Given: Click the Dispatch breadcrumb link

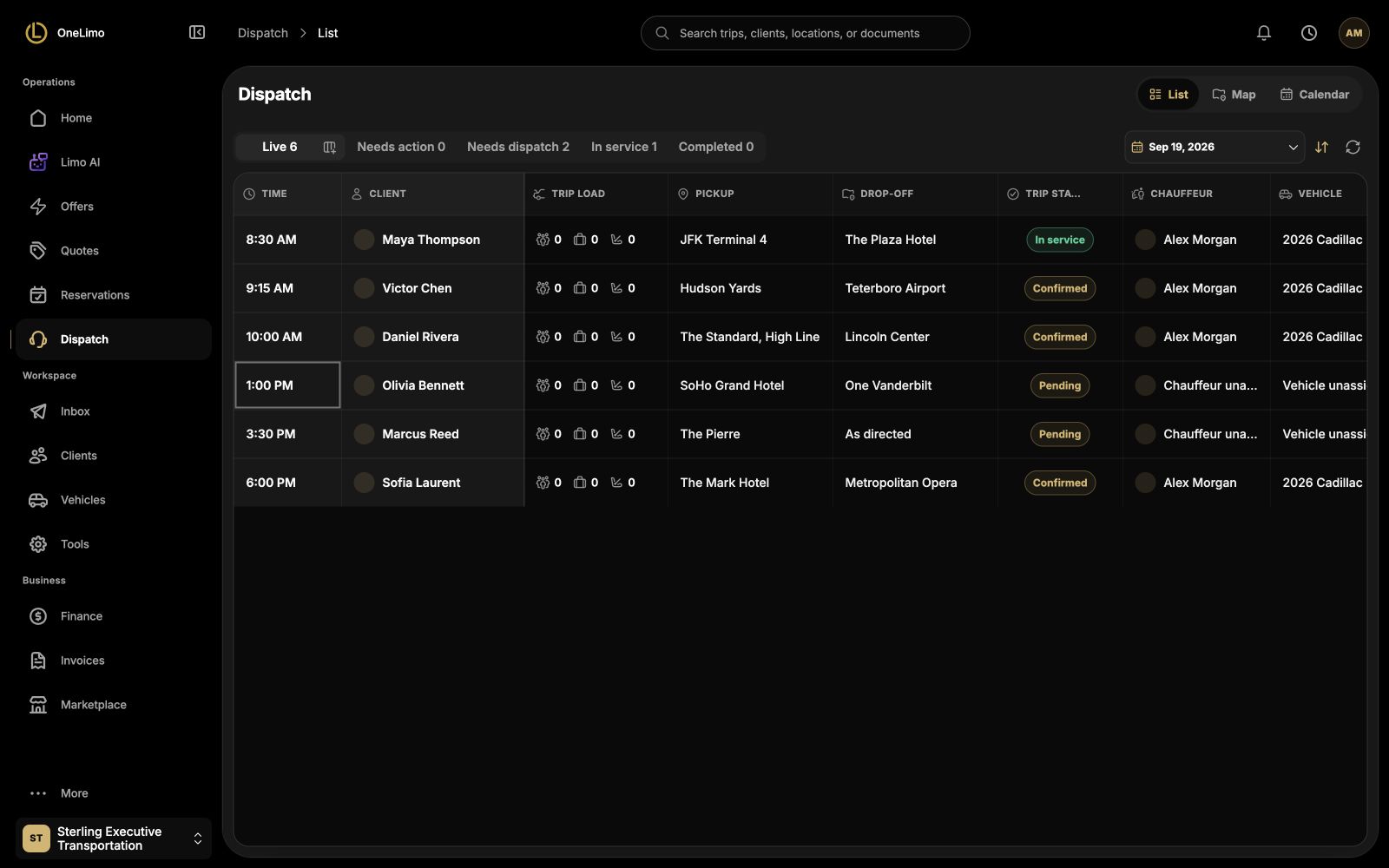Looking at the screenshot, I should (263, 33).
